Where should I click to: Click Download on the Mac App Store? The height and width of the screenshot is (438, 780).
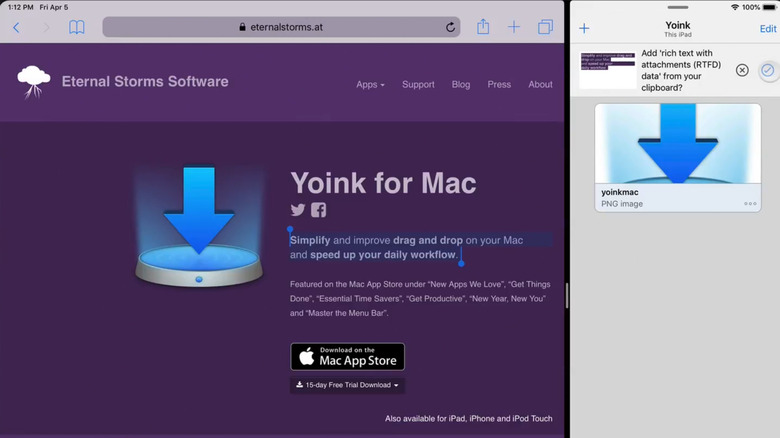(x=347, y=356)
